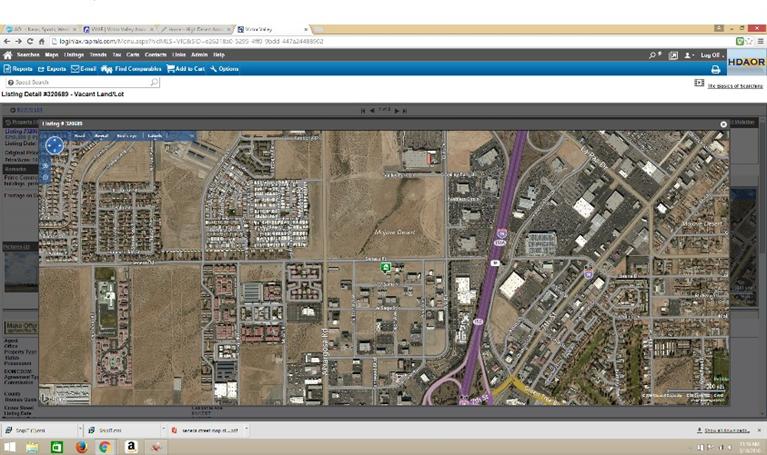Open Exports from the blue toolbar

[52, 69]
